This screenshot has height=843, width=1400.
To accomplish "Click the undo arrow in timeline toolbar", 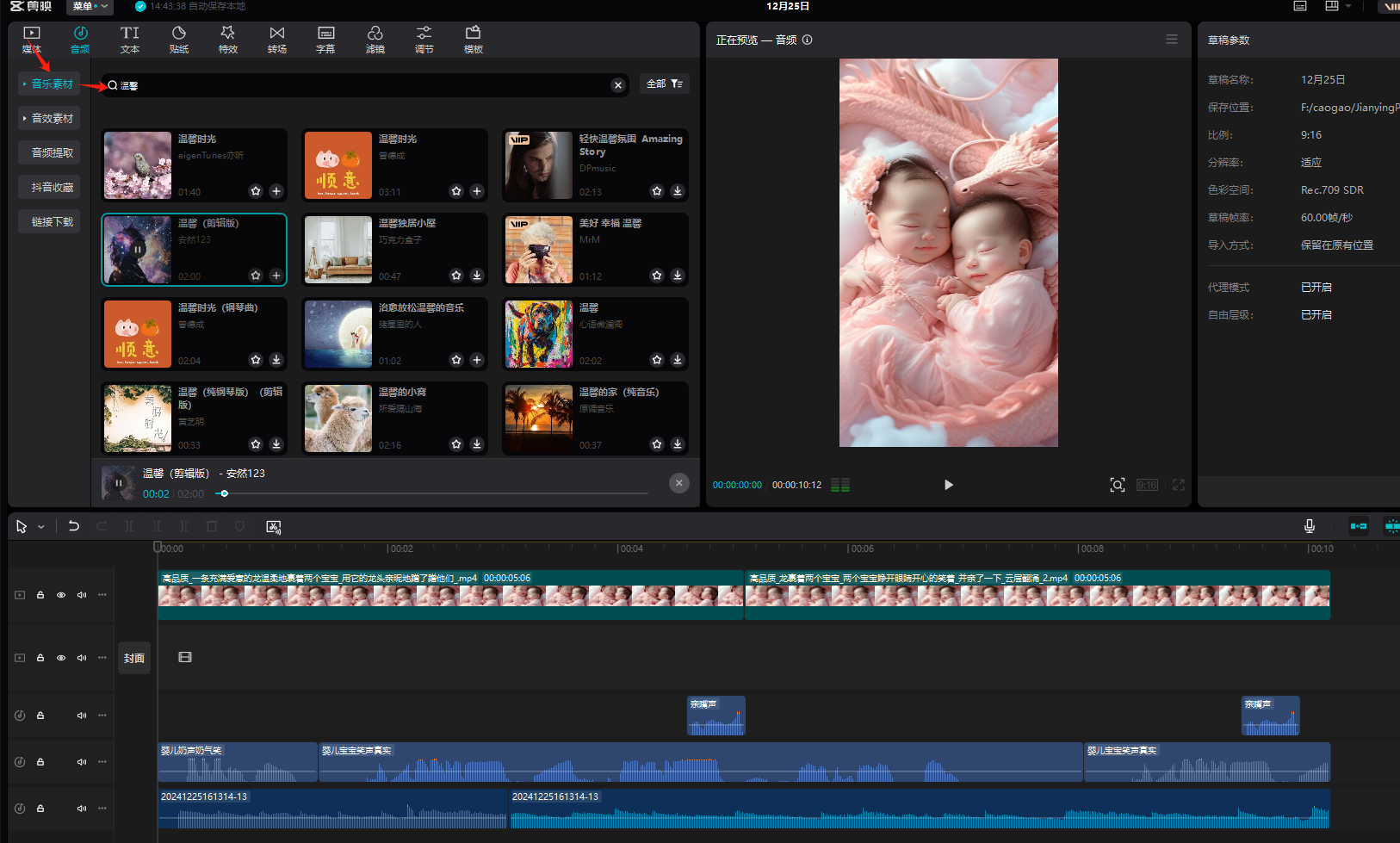I will 74,526.
